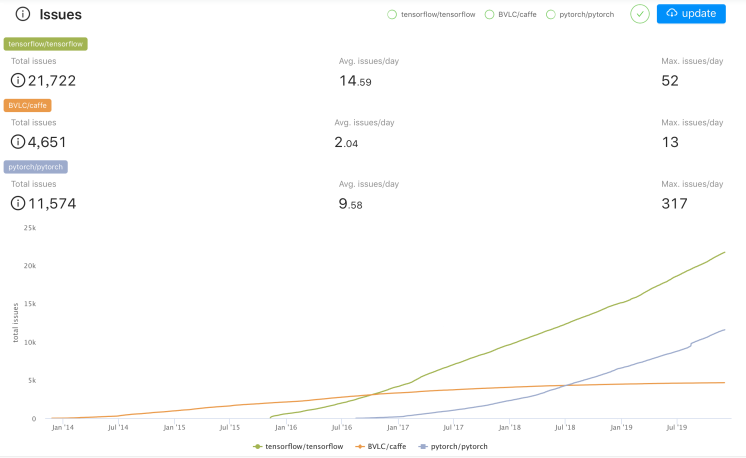Viewport: 746px width, 458px height.
Task: Click the Issues section title
Action: click(x=60, y=15)
